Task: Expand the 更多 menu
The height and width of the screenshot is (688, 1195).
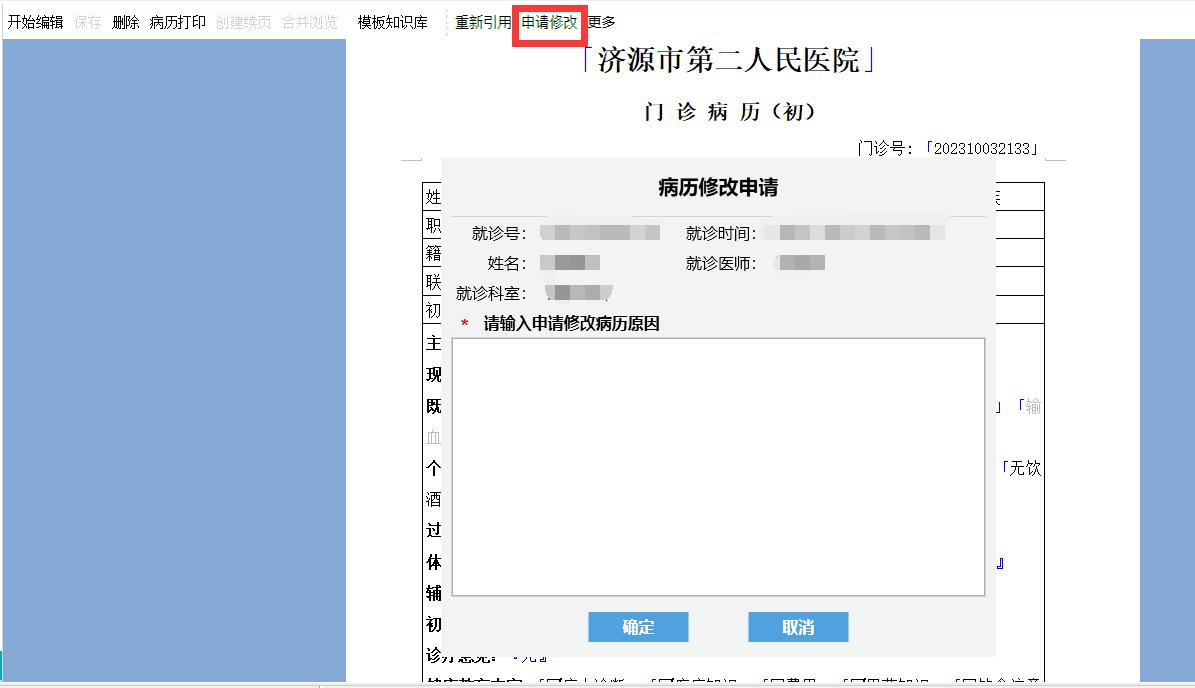Action: (x=602, y=22)
